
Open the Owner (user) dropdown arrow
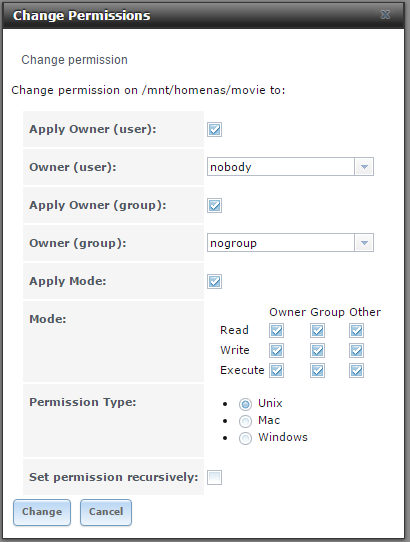[x=364, y=167]
